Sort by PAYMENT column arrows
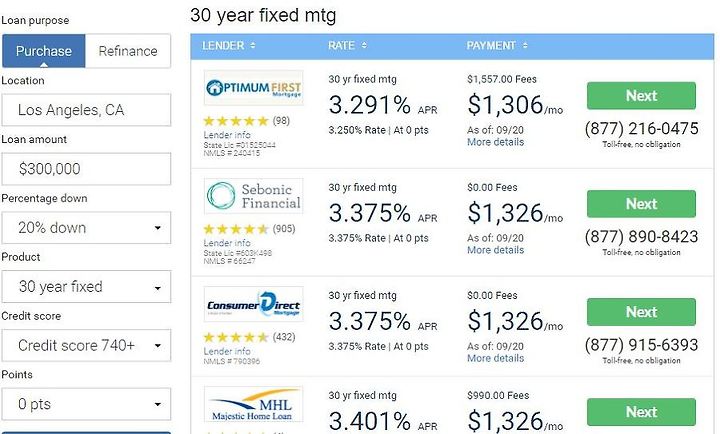This screenshot has height=434, width=720. (525, 45)
